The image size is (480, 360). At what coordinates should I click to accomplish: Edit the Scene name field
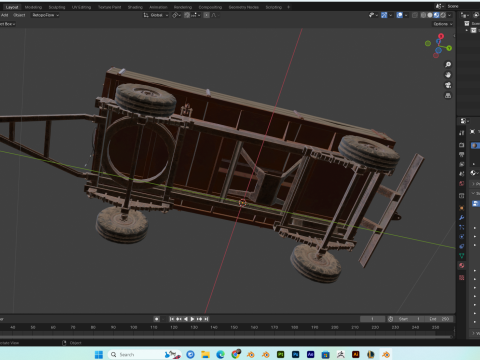click(x=463, y=6)
